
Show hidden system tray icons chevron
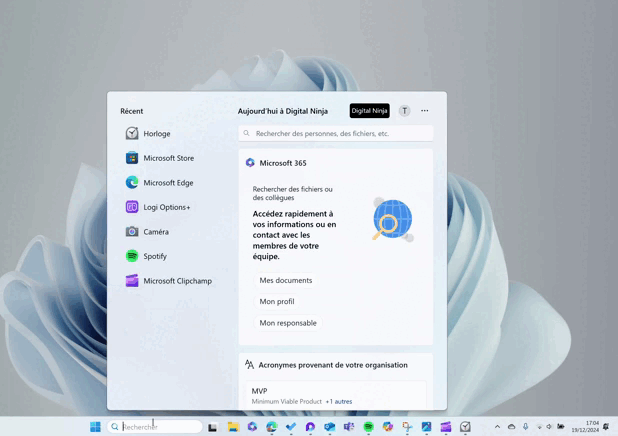click(x=497, y=427)
